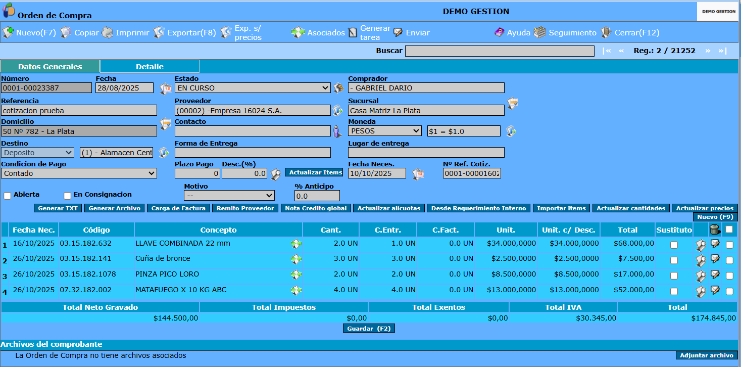Switch to the Datos Generales tab
The width and height of the screenshot is (741, 367).
point(50,67)
